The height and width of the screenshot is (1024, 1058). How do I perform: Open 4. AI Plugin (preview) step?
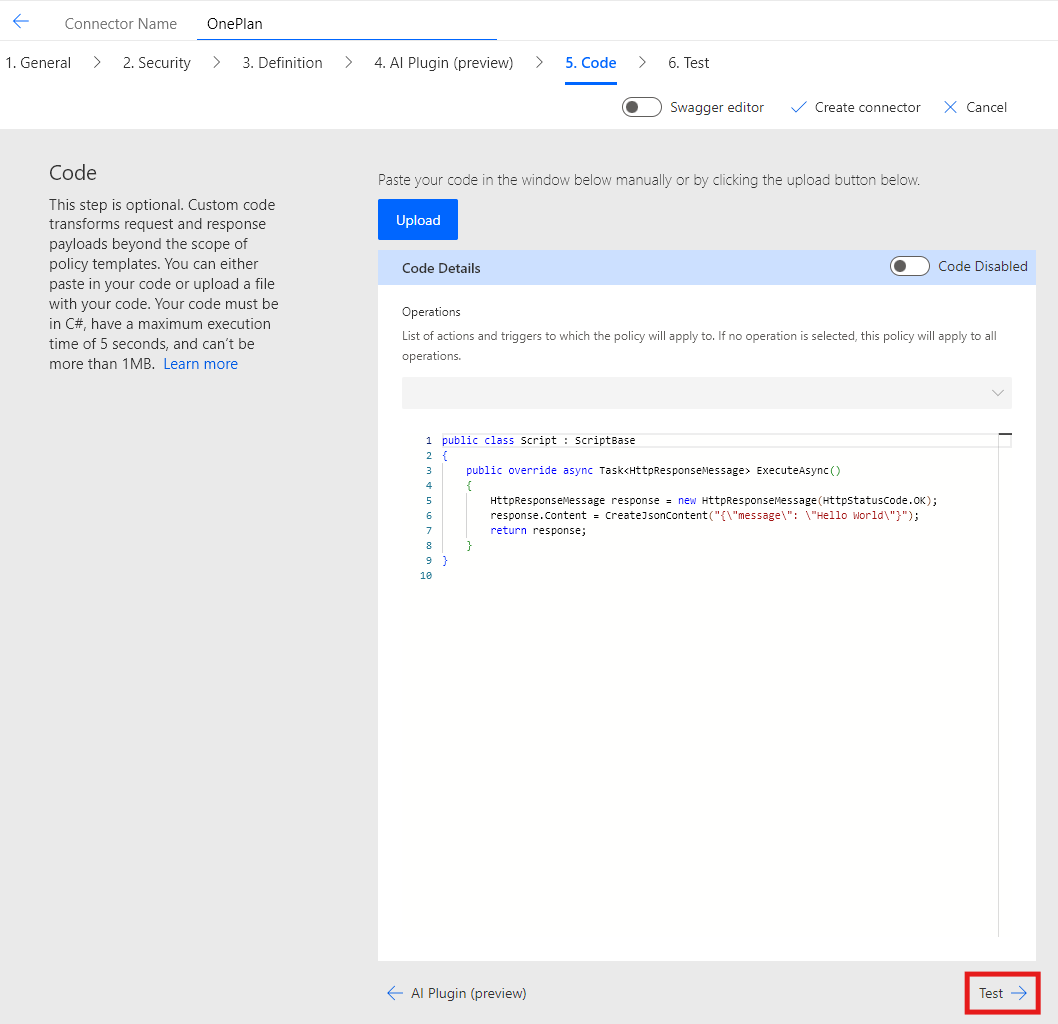coord(443,63)
